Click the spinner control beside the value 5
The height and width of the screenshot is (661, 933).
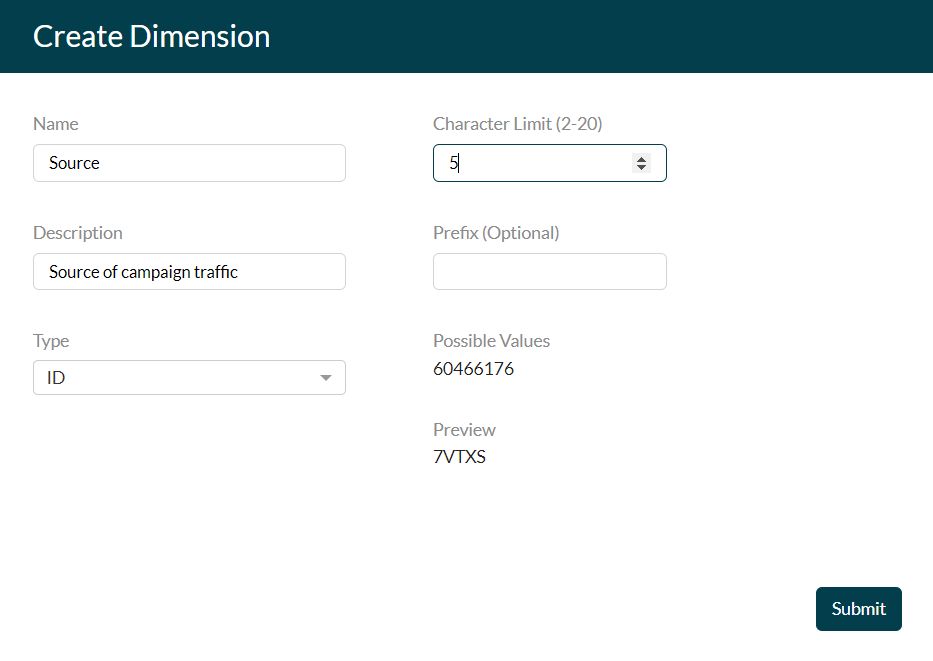click(x=641, y=162)
